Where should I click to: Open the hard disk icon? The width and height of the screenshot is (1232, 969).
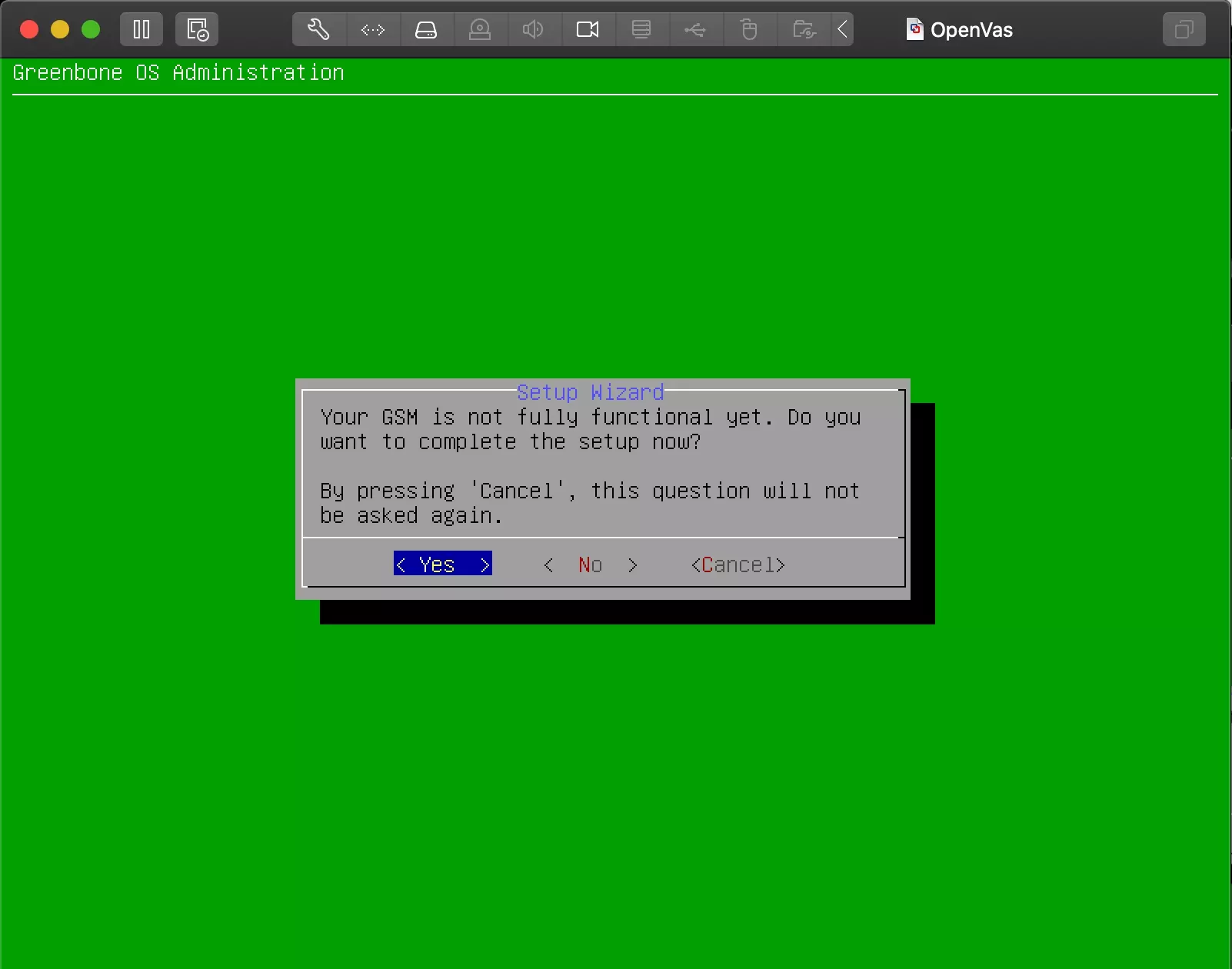(426, 30)
